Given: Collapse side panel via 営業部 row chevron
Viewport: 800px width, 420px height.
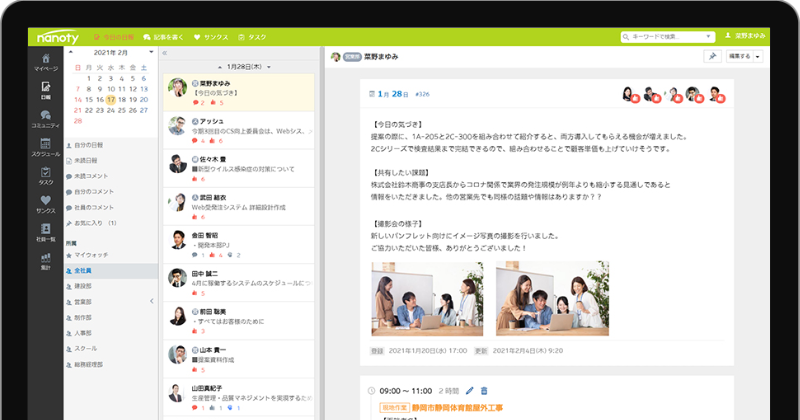Looking at the screenshot, I should tap(152, 301).
